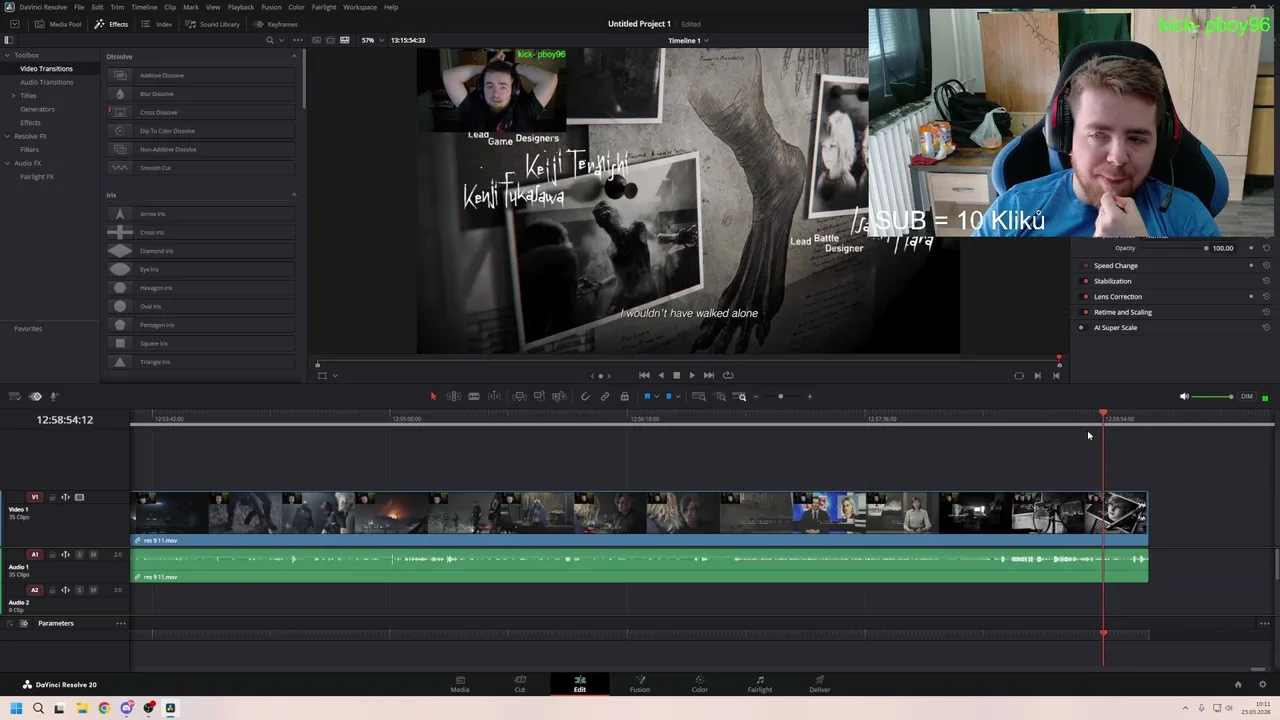
Task: Play in reverse
Action: coord(661,376)
